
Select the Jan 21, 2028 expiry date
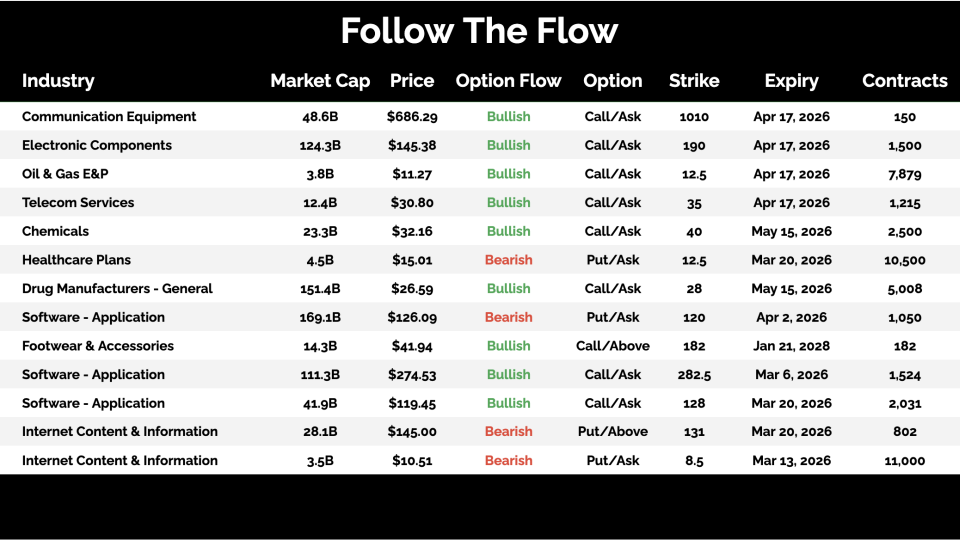pos(792,346)
